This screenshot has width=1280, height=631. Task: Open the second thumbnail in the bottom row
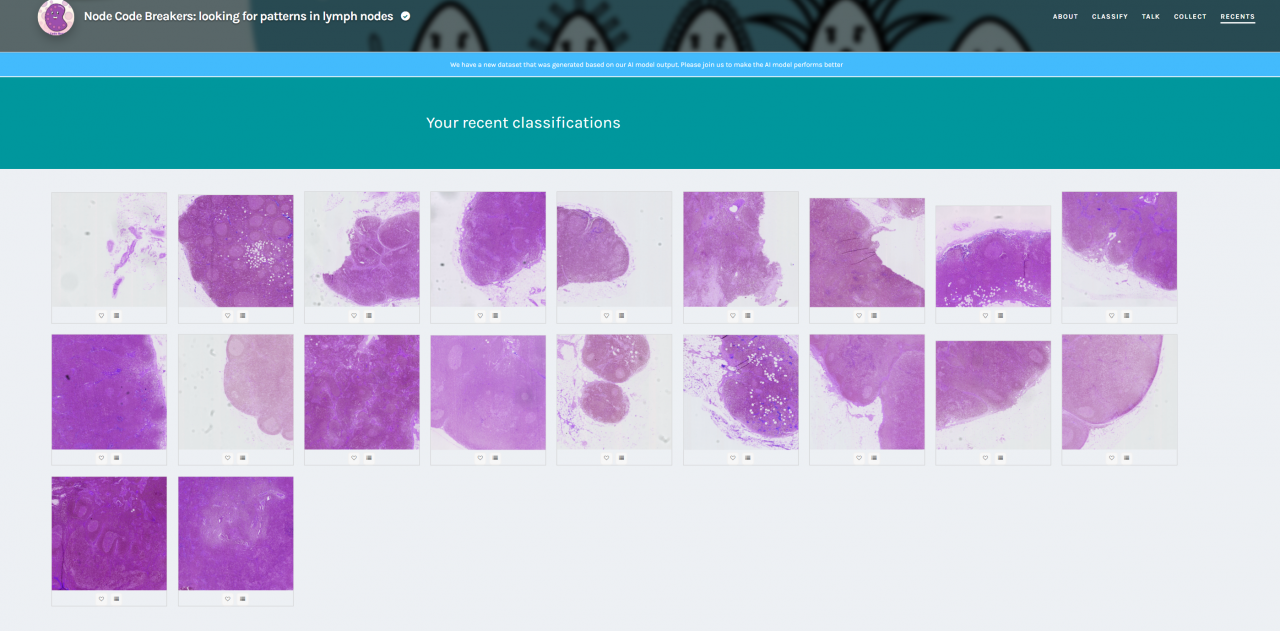click(236, 533)
